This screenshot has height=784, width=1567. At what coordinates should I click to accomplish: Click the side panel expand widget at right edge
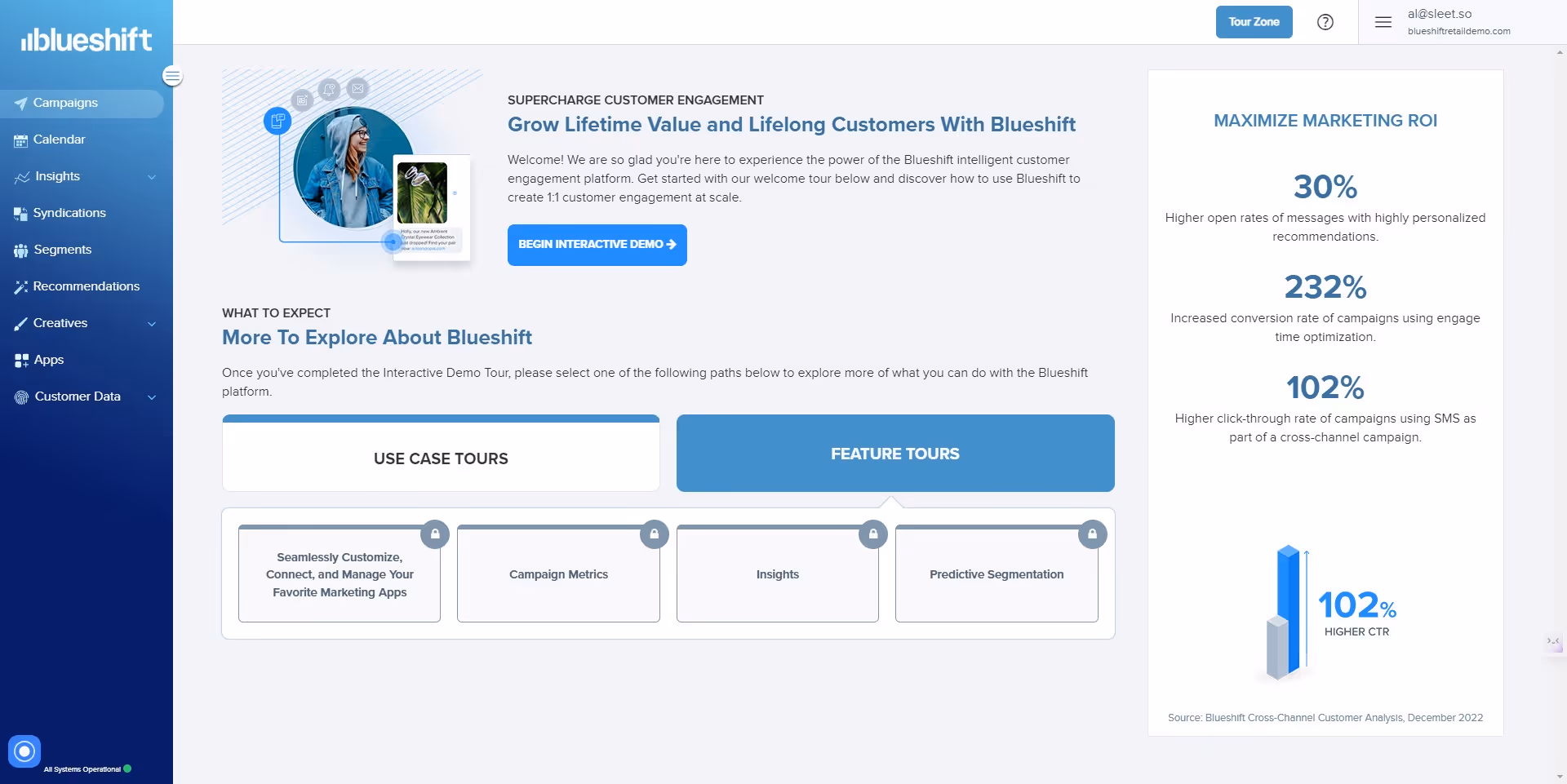tap(1553, 641)
